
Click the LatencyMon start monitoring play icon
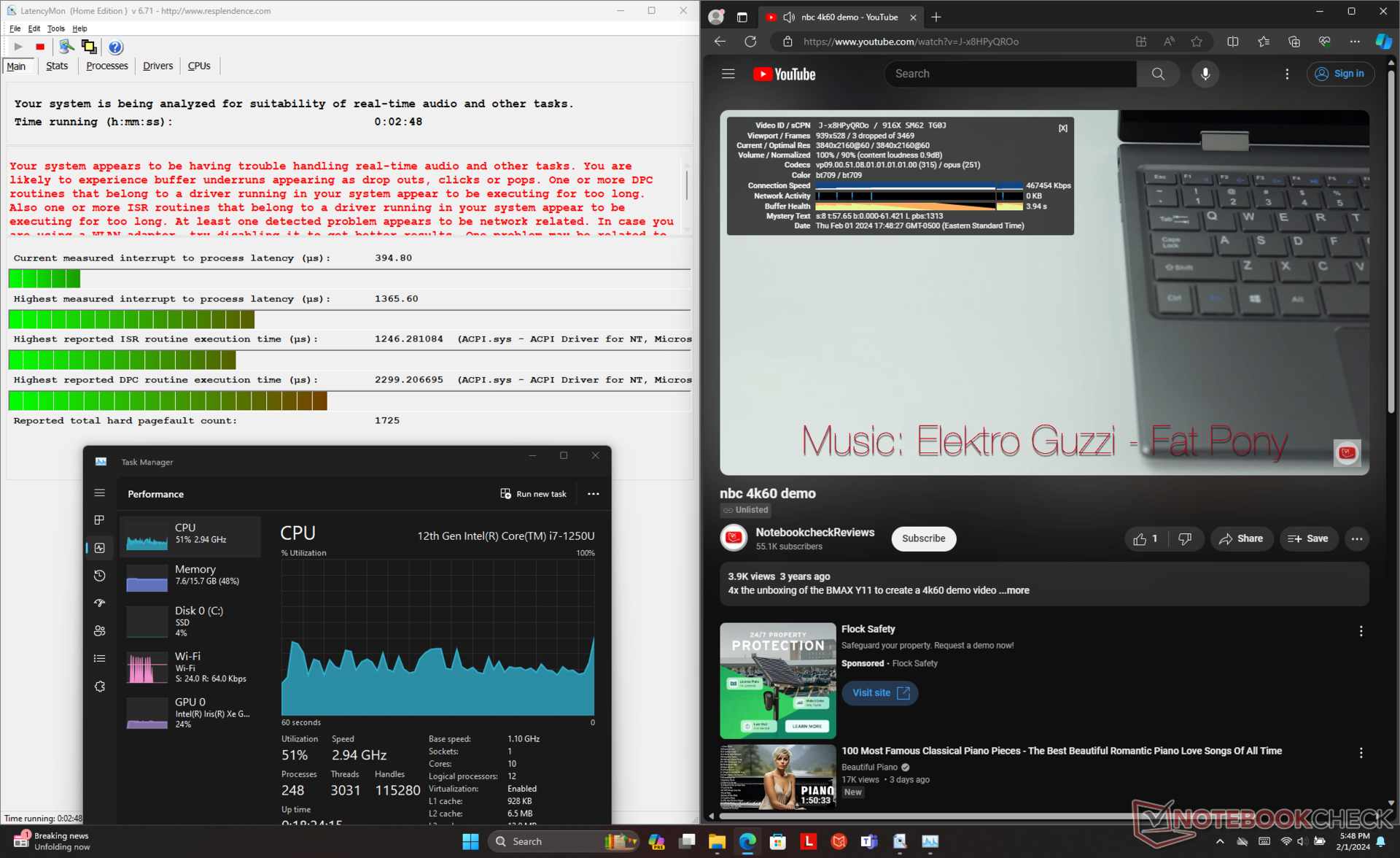click(18, 47)
